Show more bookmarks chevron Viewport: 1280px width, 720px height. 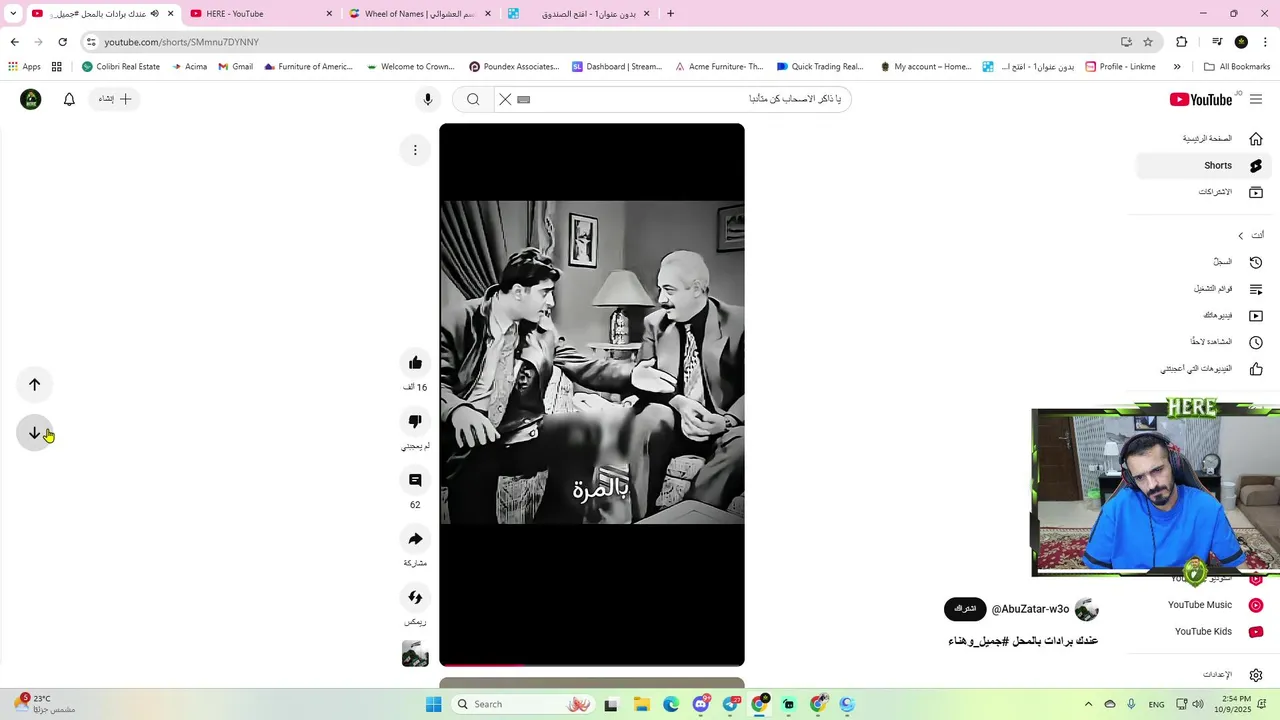(1177, 67)
